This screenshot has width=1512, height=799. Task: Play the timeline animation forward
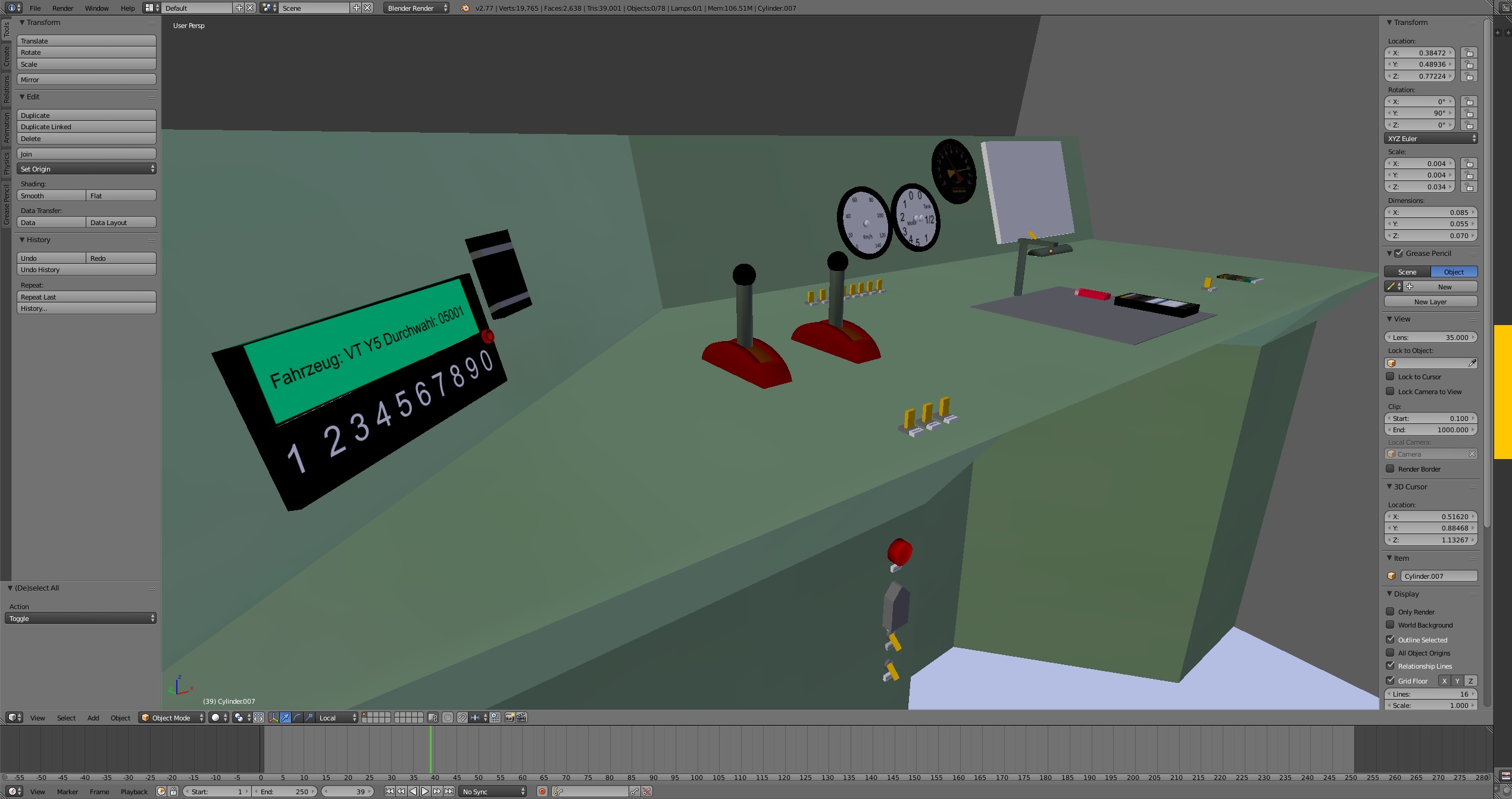point(425,791)
